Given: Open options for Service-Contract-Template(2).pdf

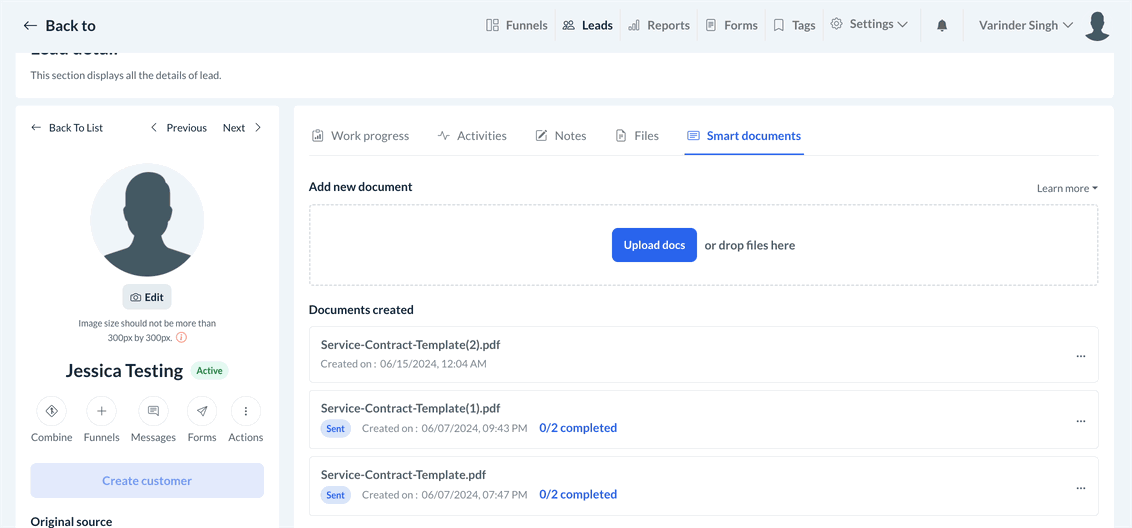Looking at the screenshot, I should click(x=1080, y=356).
